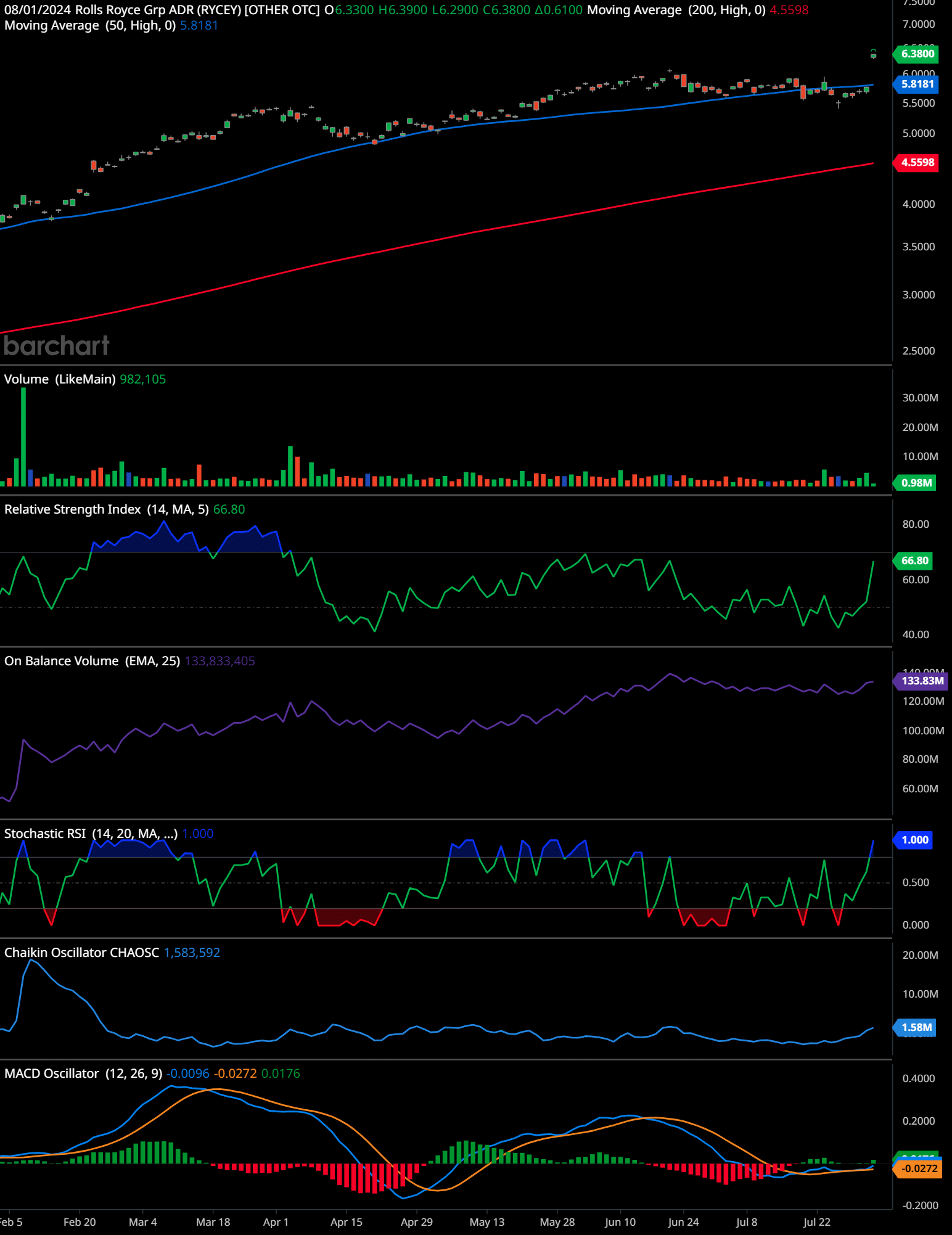952x1235 pixels.
Task: Click the 3.5000 price axis label
Action: (918, 247)
